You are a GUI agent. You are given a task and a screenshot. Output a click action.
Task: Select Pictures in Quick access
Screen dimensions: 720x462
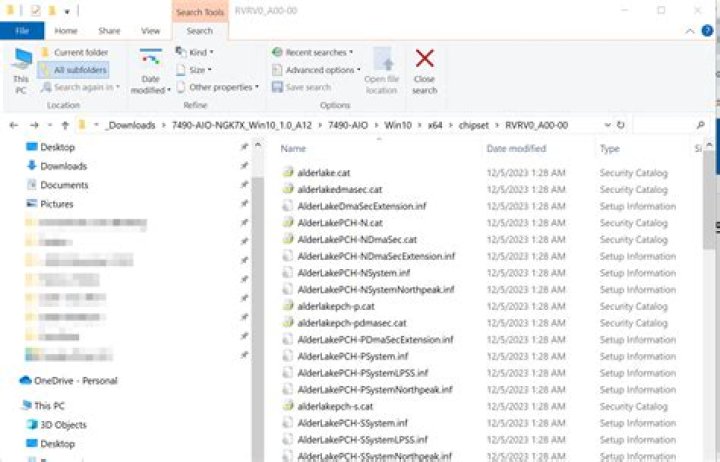pos(56,204)
